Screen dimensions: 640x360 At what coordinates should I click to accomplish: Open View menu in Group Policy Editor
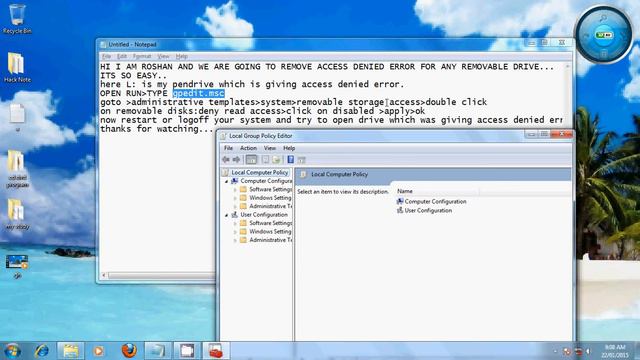tap(270, 148)
